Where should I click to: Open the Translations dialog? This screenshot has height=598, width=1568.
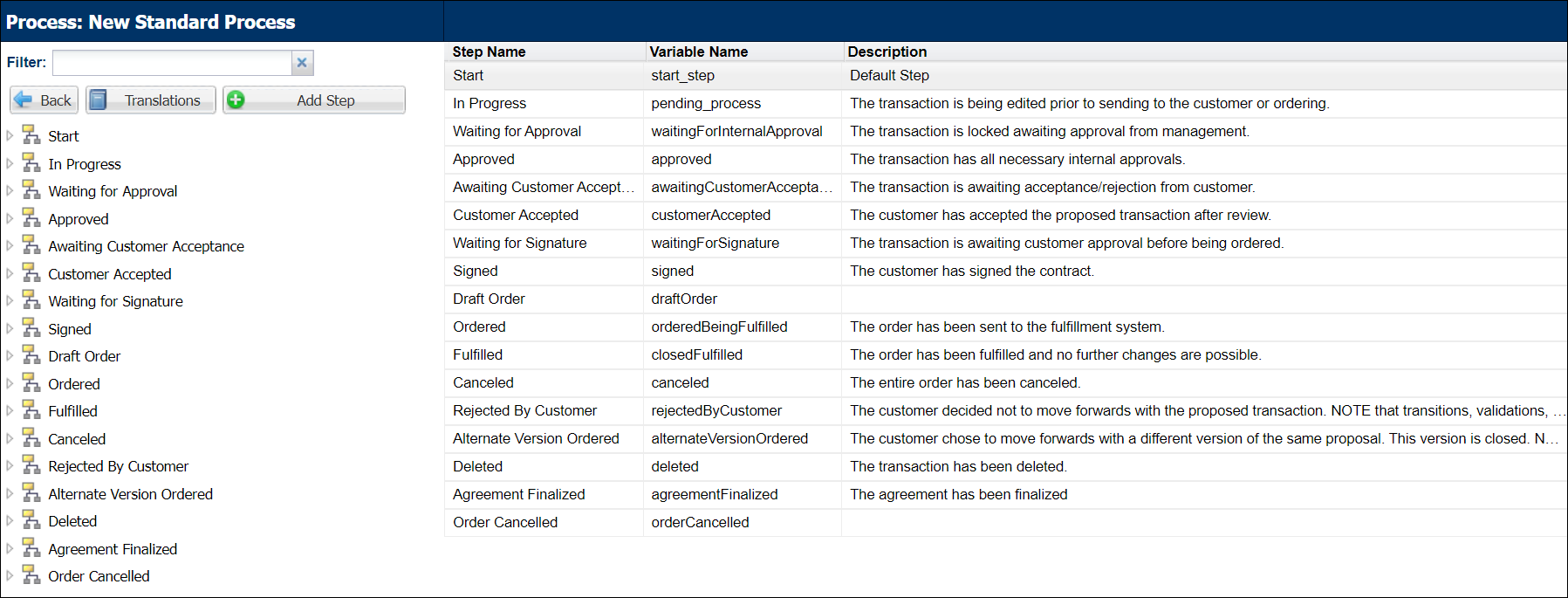tap(150, 100)
